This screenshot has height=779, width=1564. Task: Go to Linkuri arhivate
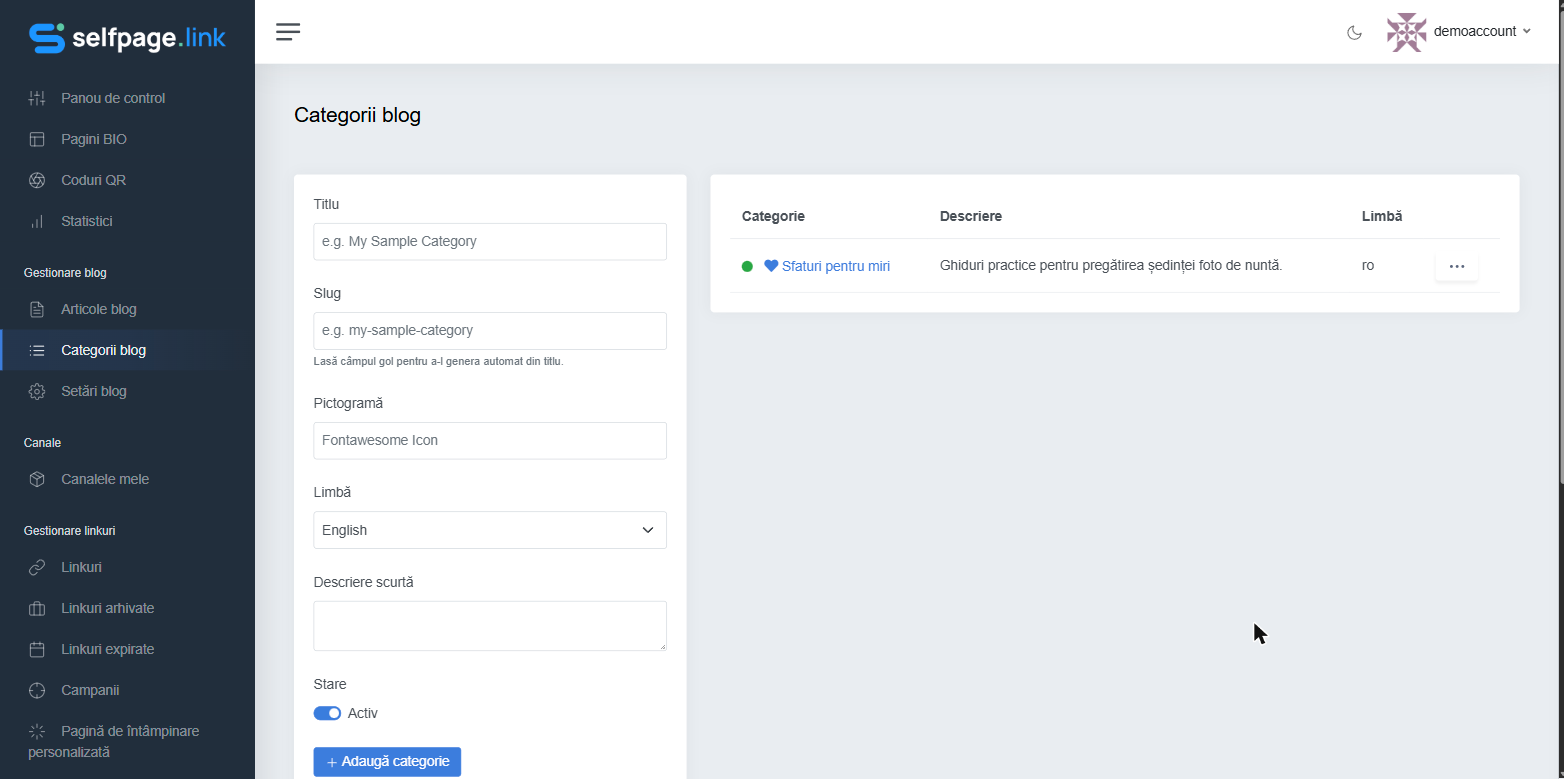pos(127,608)
